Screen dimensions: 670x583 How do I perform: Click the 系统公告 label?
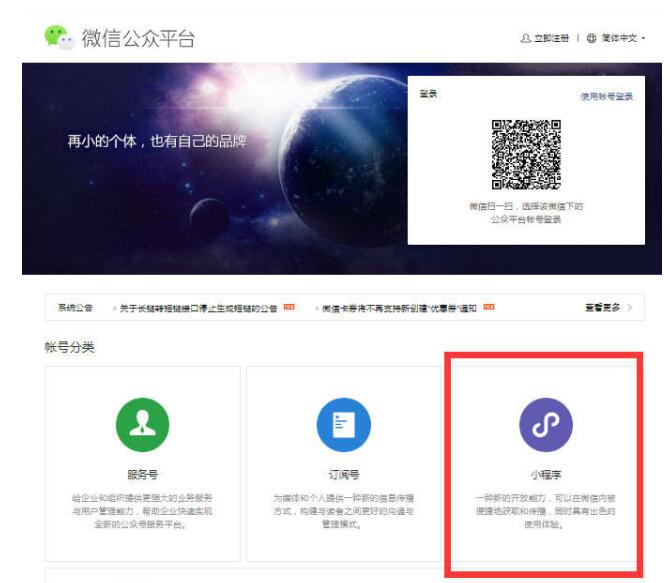pyautogui.click(x=75, y=307)
